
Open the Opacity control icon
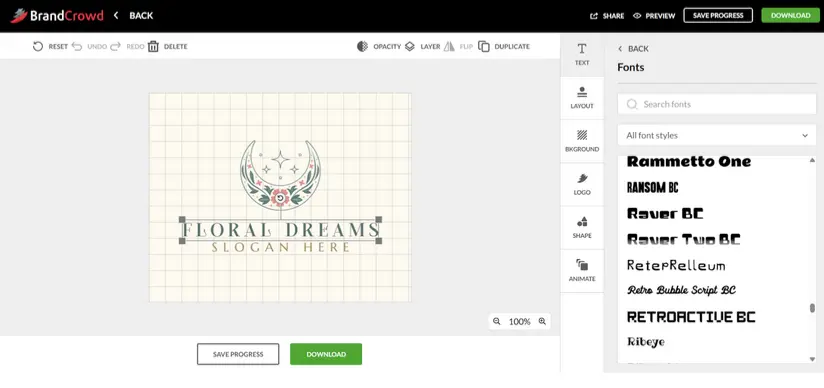362,46
